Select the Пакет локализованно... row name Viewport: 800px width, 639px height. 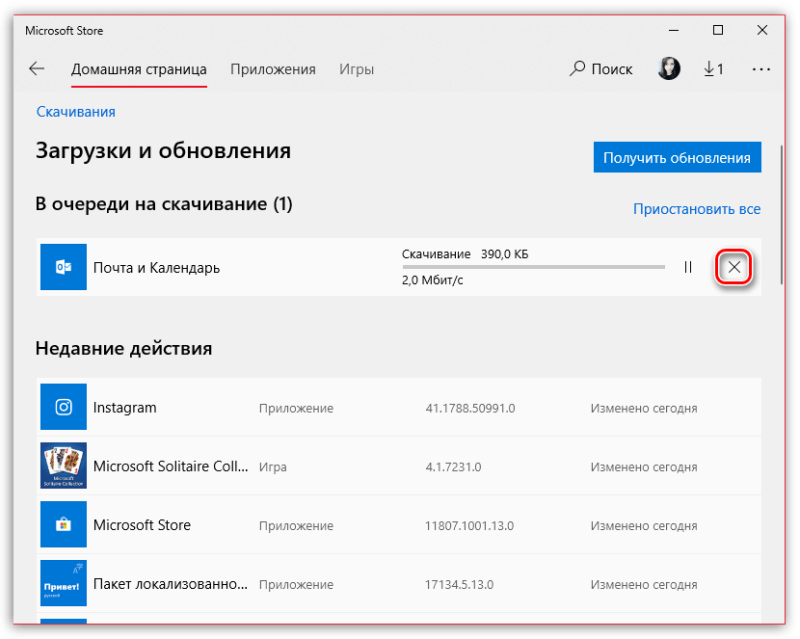click(x=170, y=584)
